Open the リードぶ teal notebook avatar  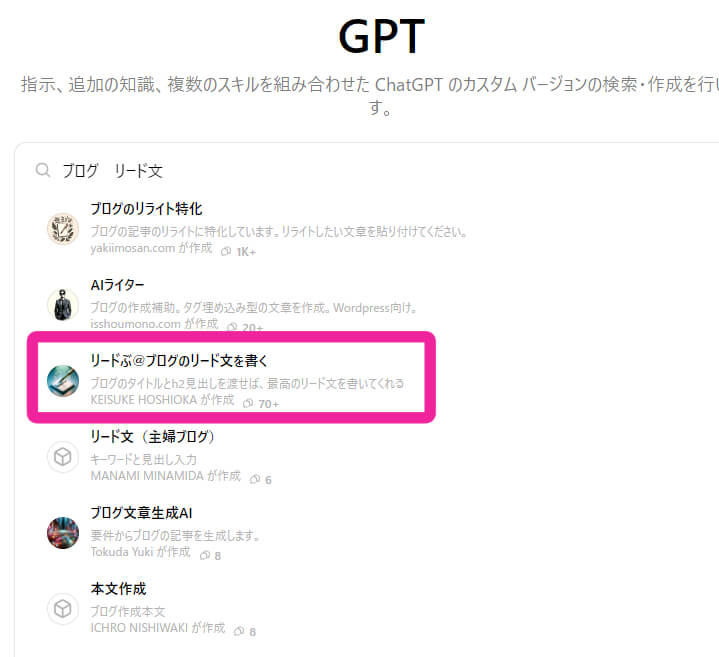pyautogui.click(x=63, y=381)
